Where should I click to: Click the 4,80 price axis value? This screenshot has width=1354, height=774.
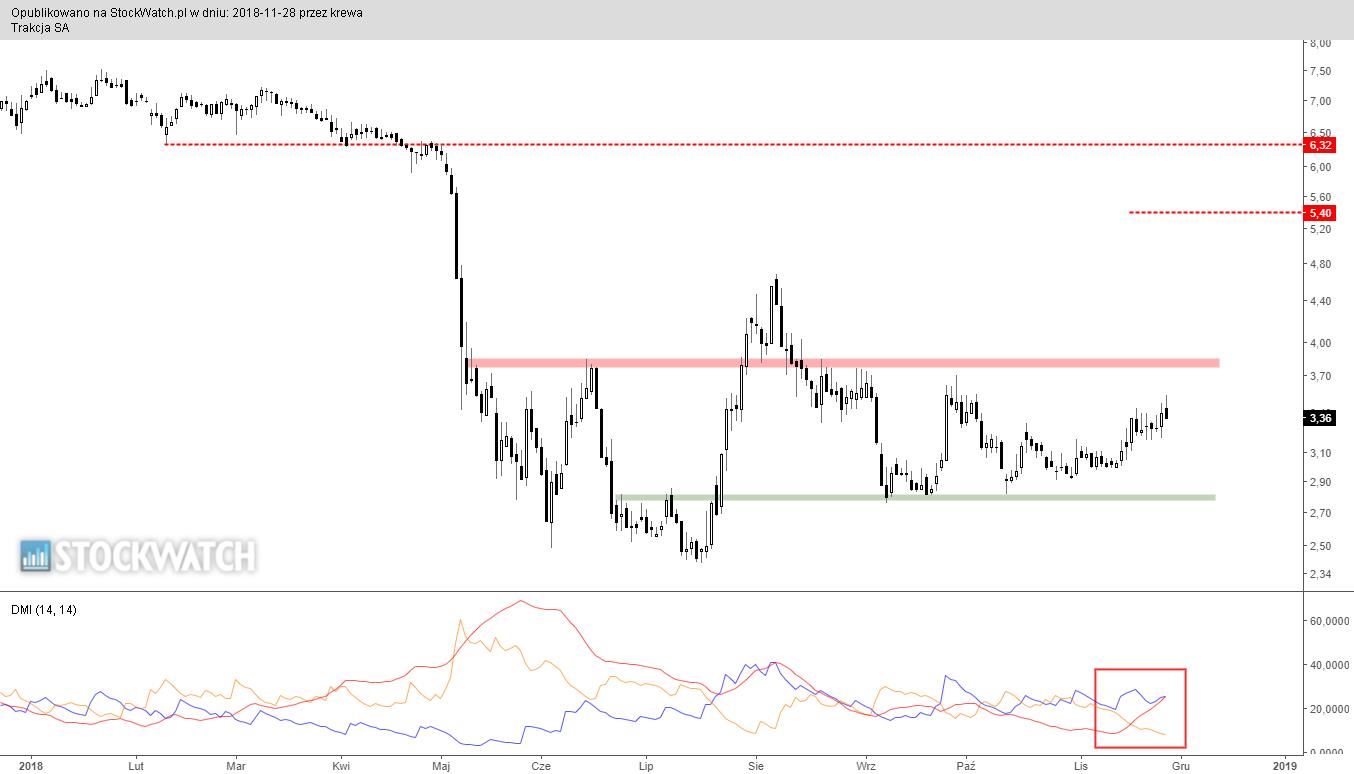tap(1320, 264)
